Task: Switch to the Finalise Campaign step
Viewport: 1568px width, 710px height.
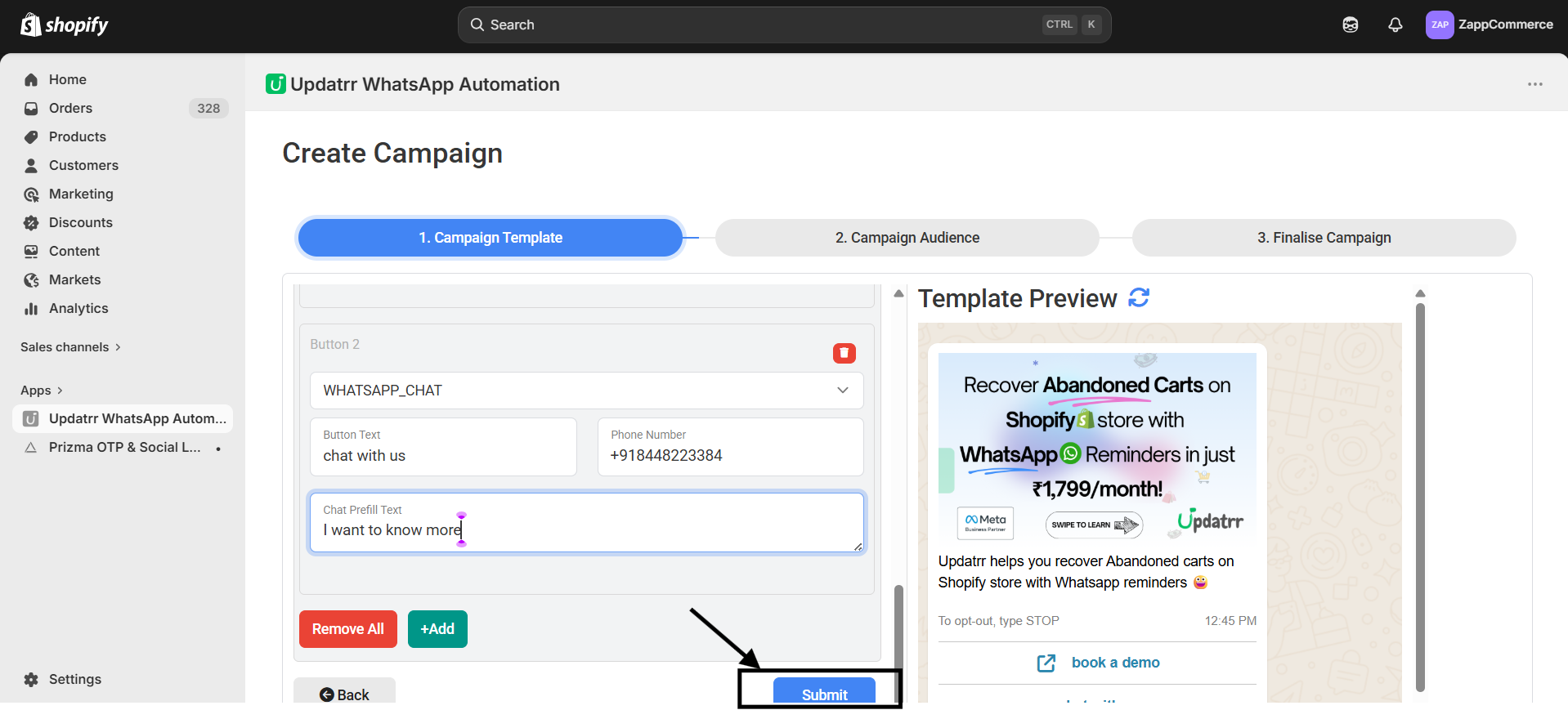Action: click(x=1324, y=238)
